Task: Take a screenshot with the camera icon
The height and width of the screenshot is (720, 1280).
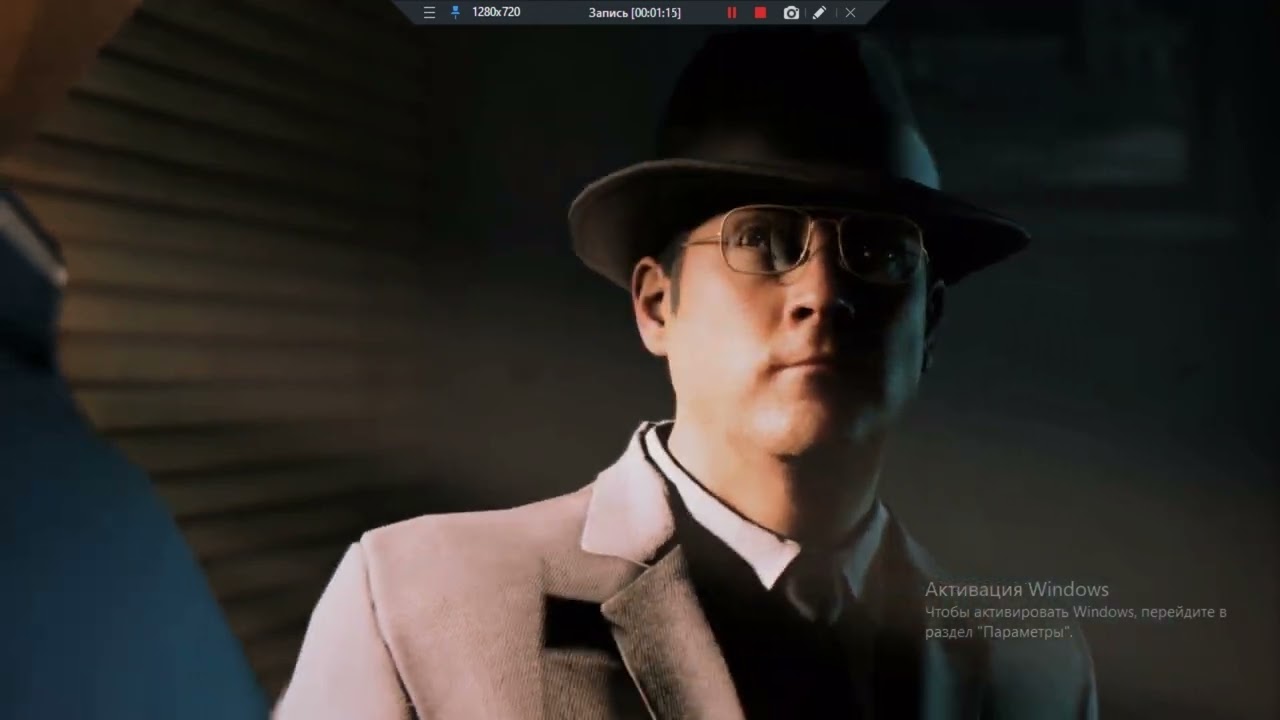Action: coord(791,13)
